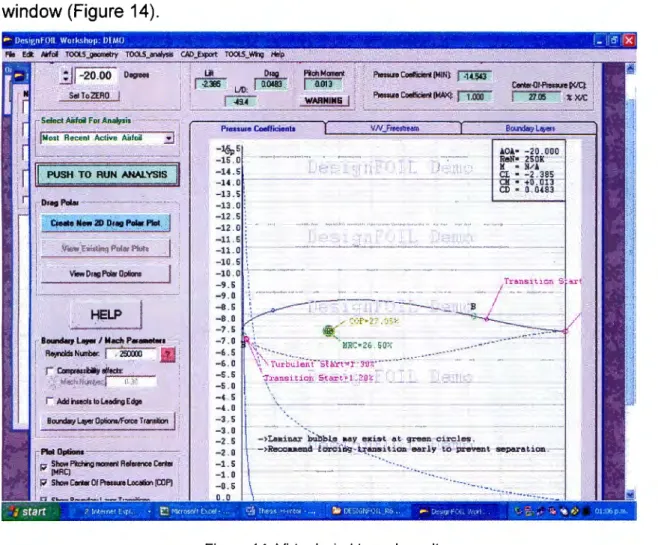This screenshot has width=658, height=545.
Task: Switch to DESIGNFOIL_R6 folder taskbar item
Action: (x=368, y=511)
